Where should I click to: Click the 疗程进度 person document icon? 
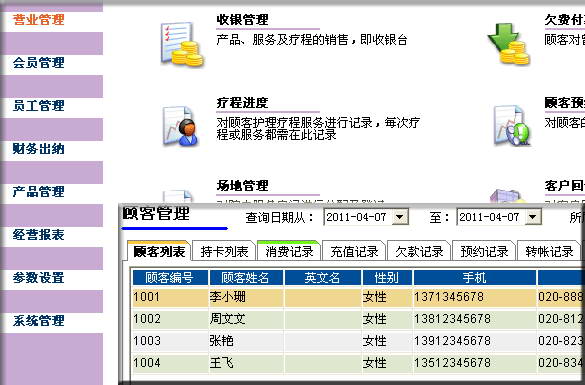point(181,126)
